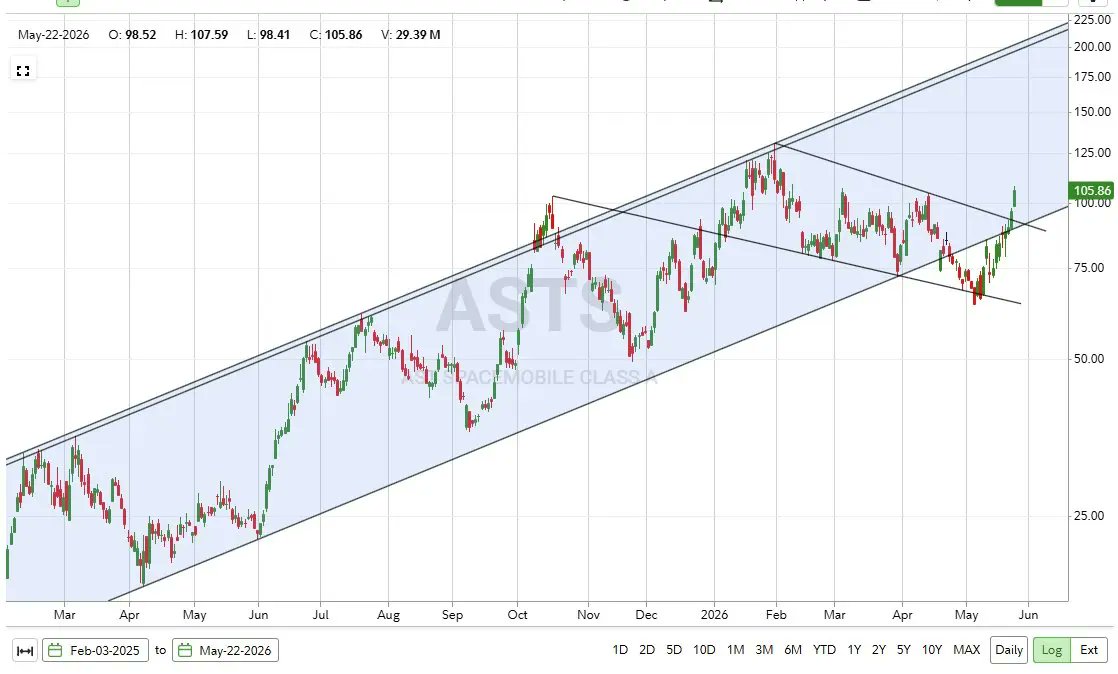Viewport: 1118px width, 674px height.
Task: Open the end date calendar May-22-2026
Action: 225,650
